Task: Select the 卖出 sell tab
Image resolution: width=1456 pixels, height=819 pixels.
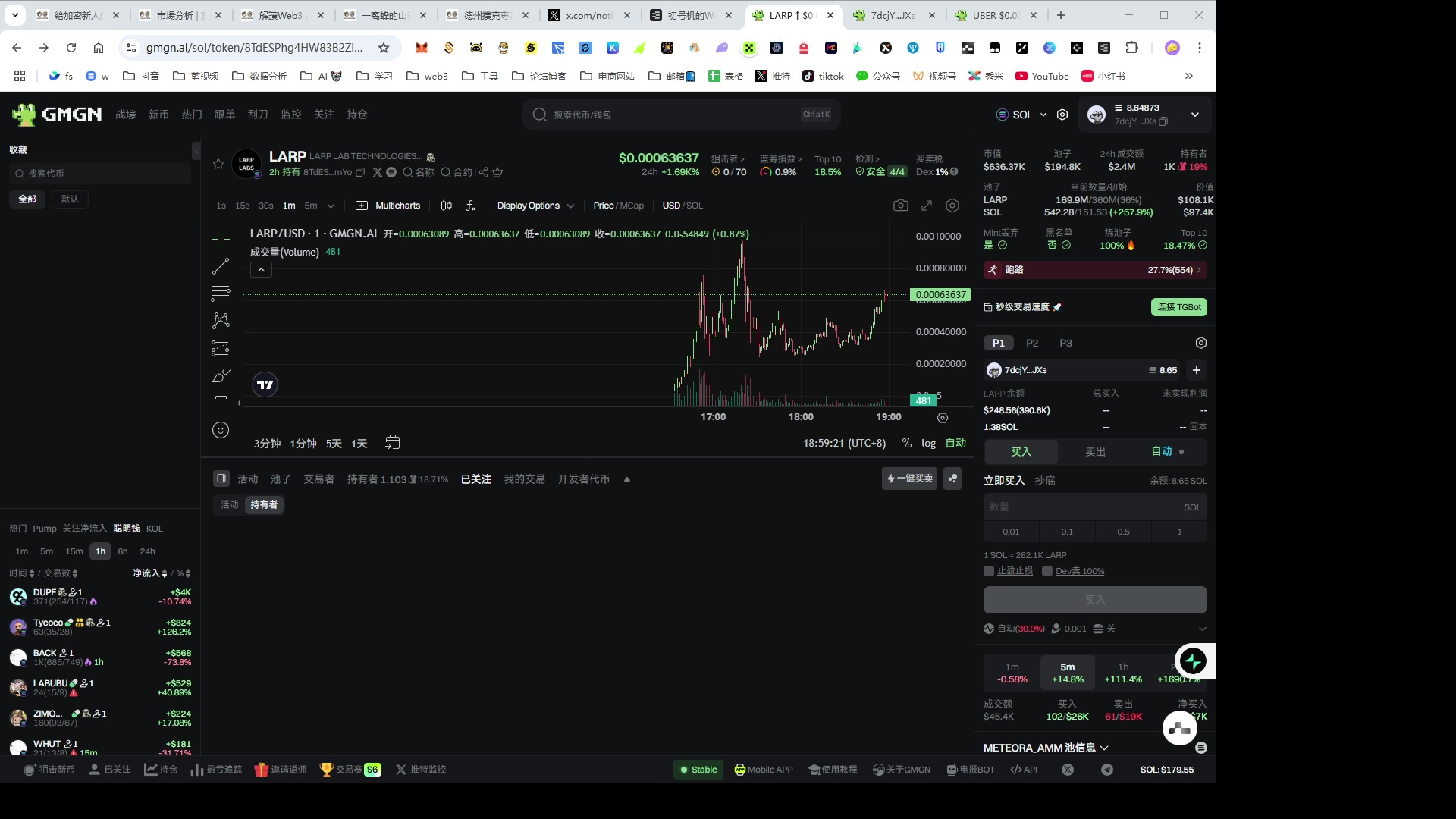Action: point(1095,452)
